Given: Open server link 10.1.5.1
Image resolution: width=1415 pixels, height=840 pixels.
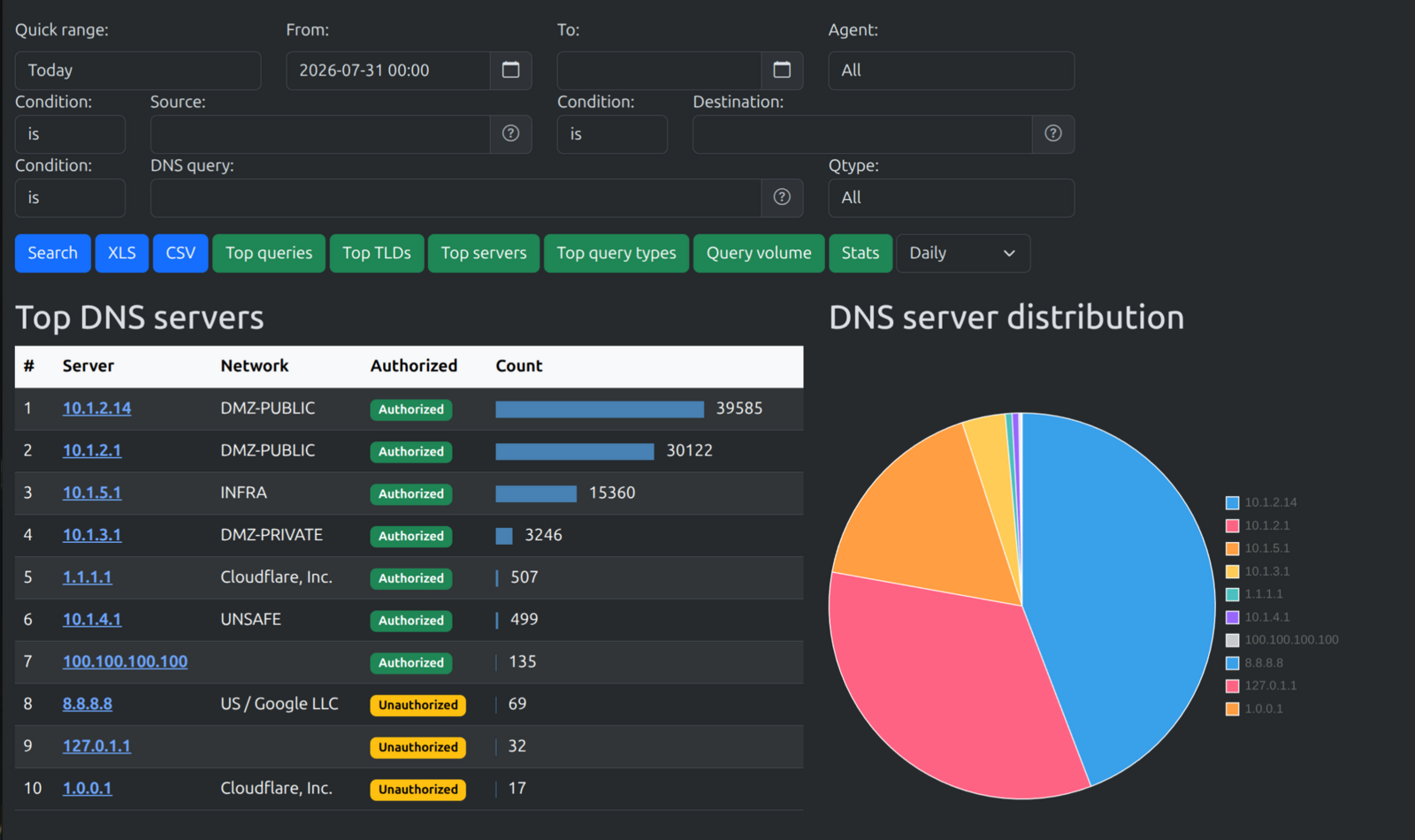Looking at the screenshot, I should [x=92, y=493].
